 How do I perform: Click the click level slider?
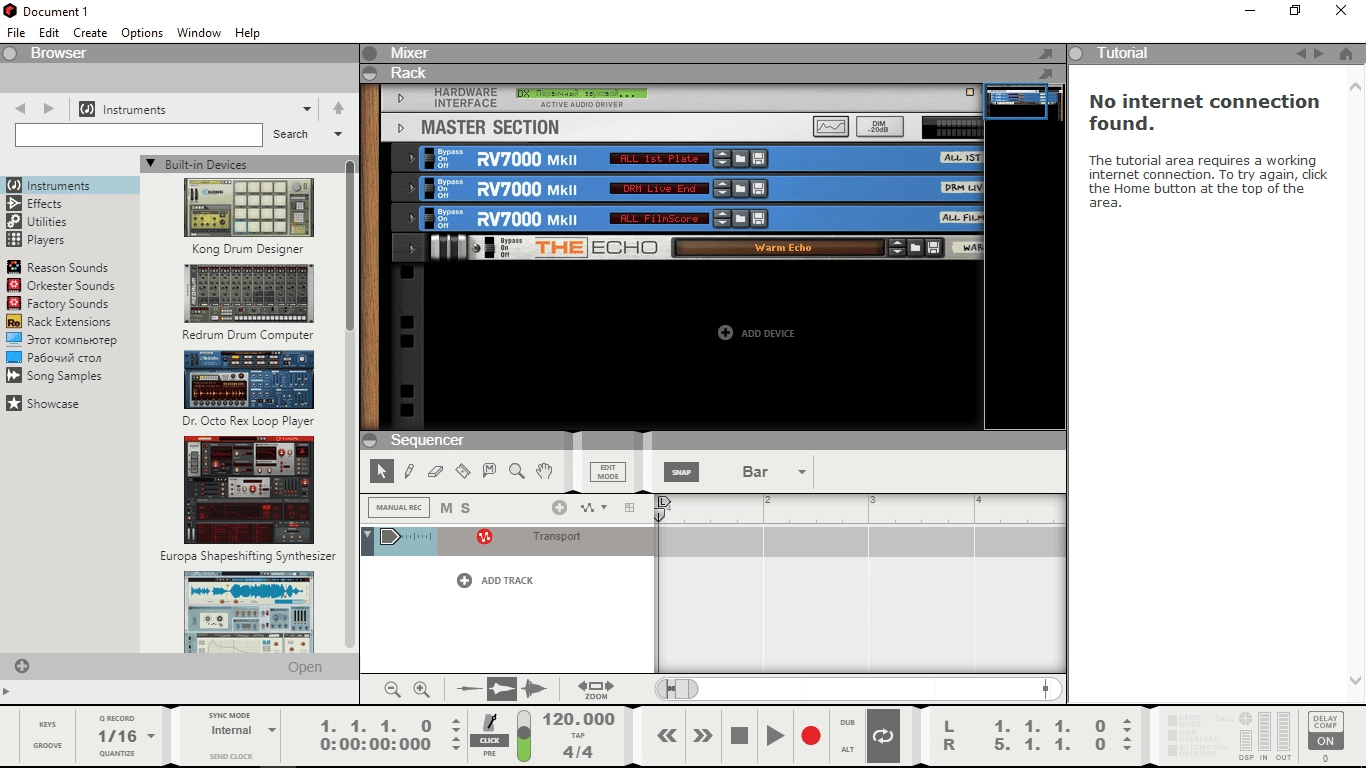(x=524, y=736)
